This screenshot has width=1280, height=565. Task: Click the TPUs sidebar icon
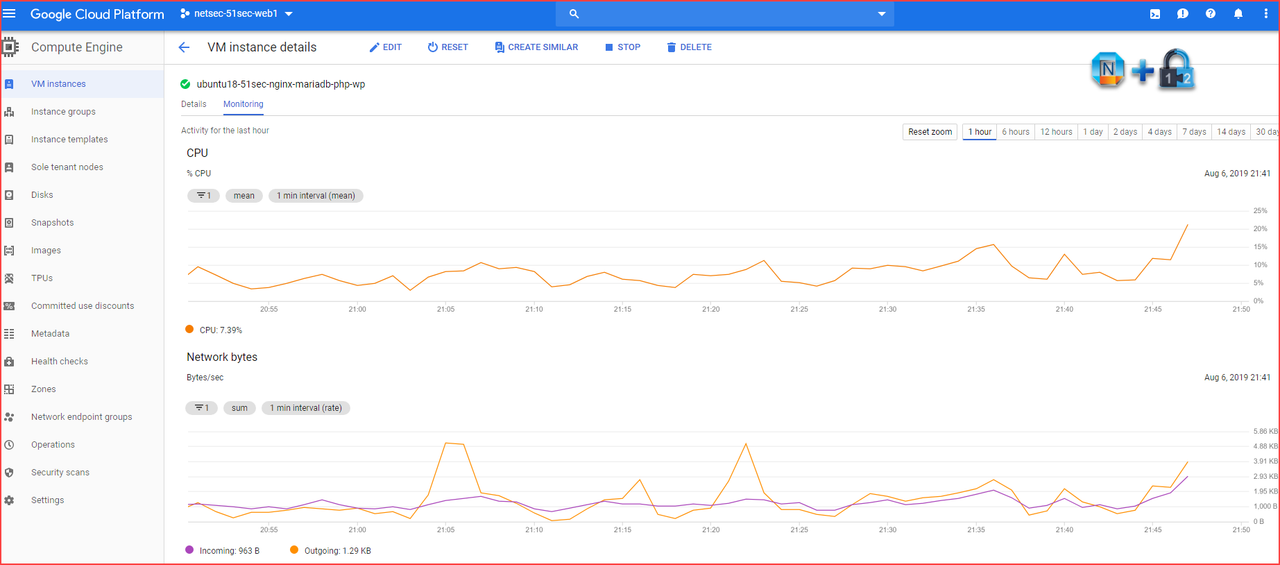(9, 278)
